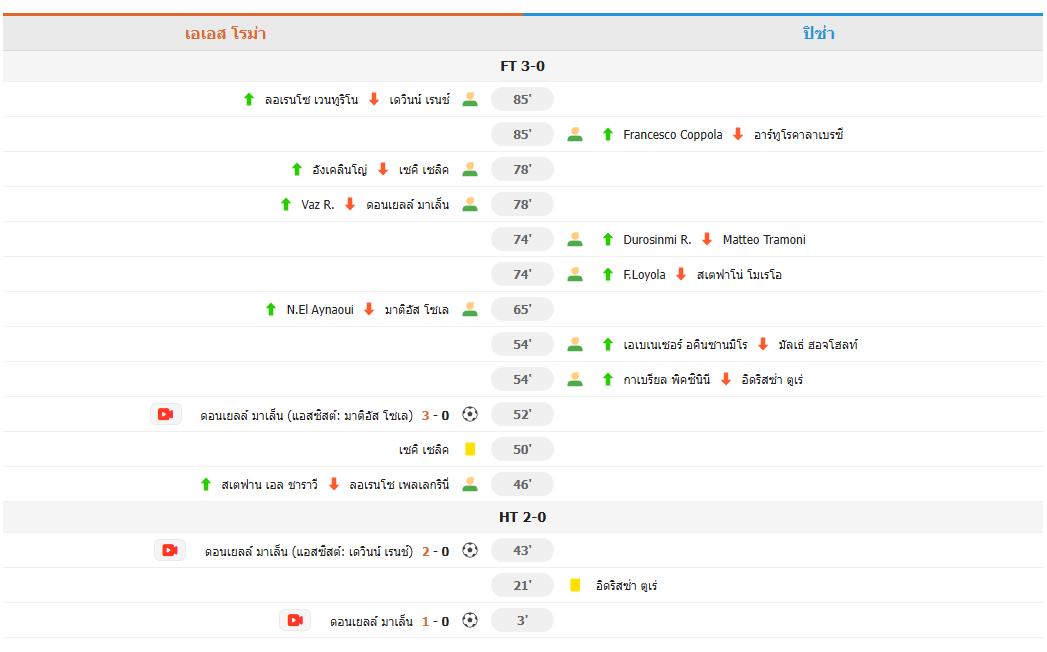This screenshot has height=652, width=1047.
Task: Click the substitution icon beside F.Loyola
Action: (x=574, y=274)
